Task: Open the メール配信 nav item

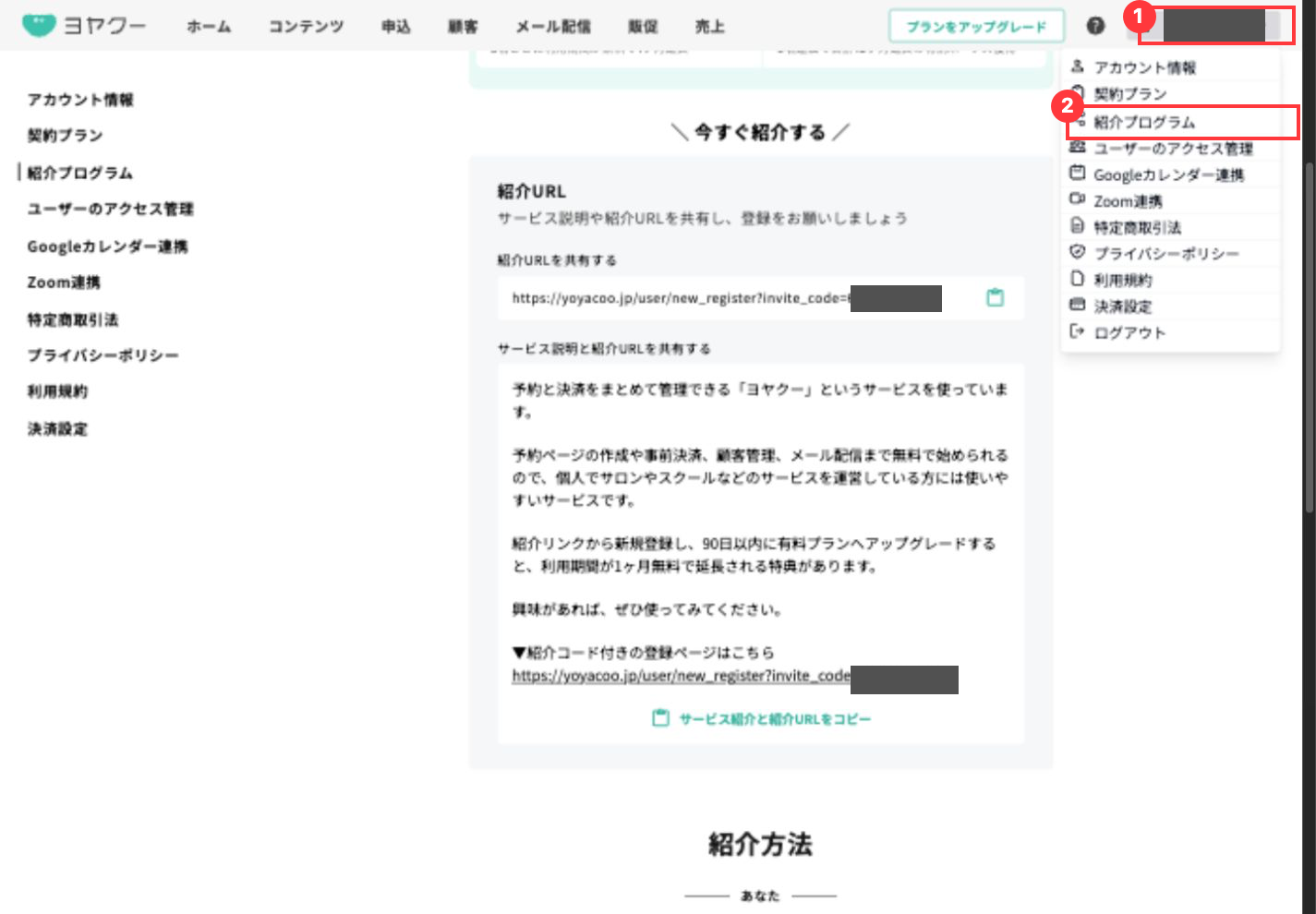Action: coord(553,27)
